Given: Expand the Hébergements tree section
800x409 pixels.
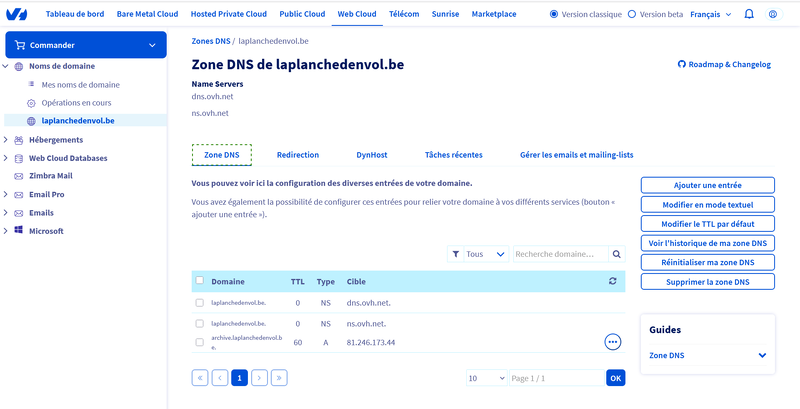Looking at the screenshot, I should pos(6,140).
